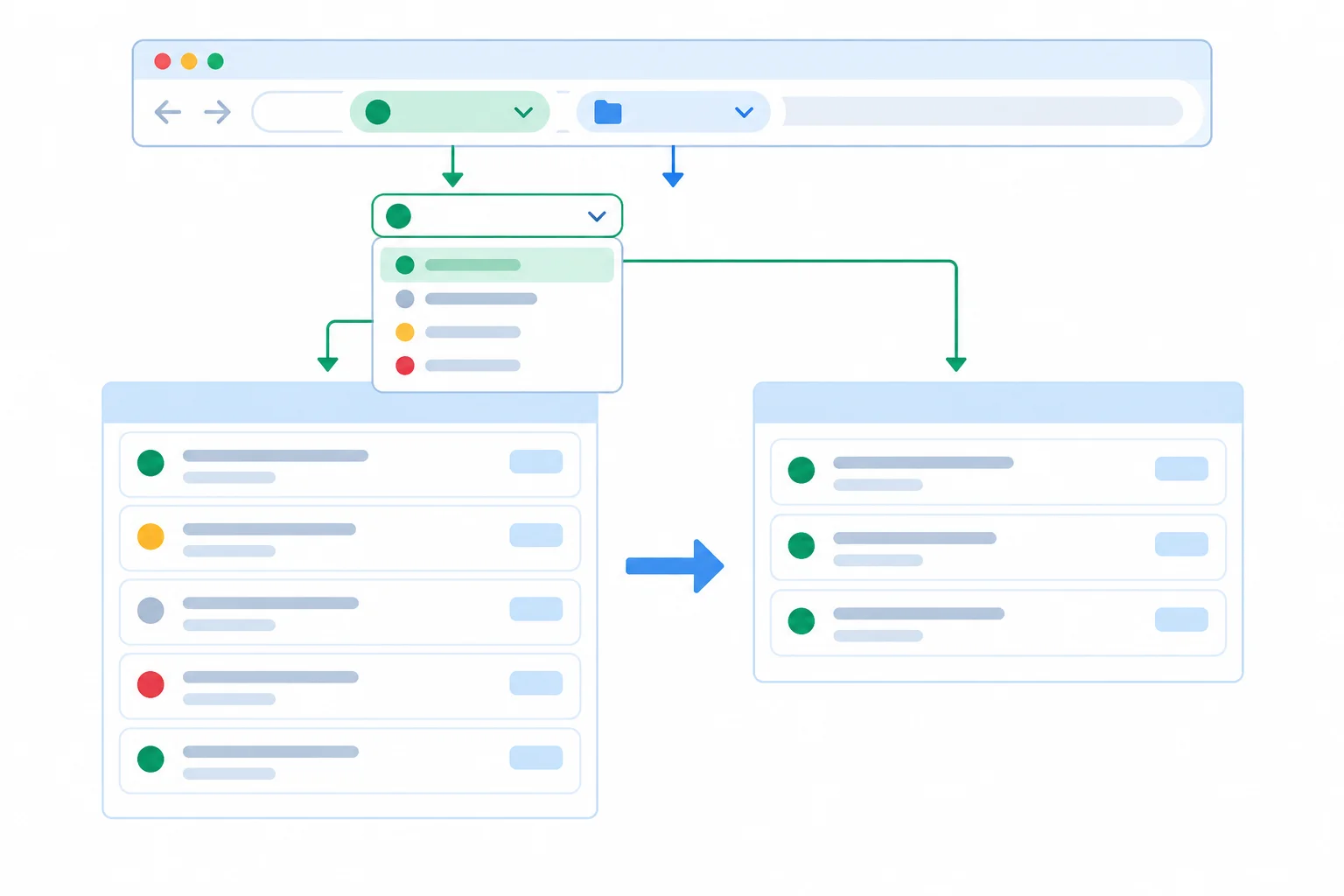The height and width of the screenshot is (896, 1344).
Task: Click the green maximize dot of the browser window
Action: 215,61
